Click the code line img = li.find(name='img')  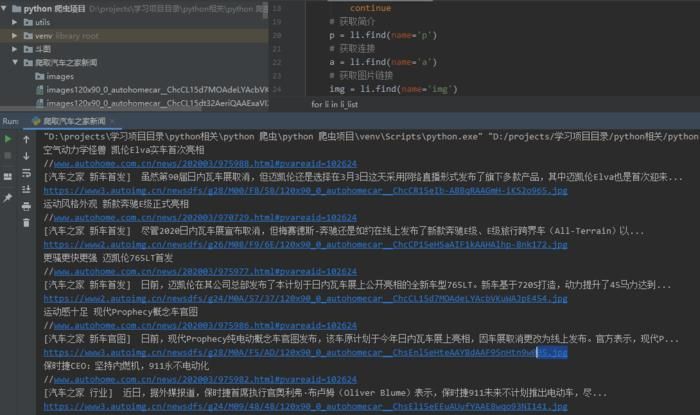pos(393,89)
